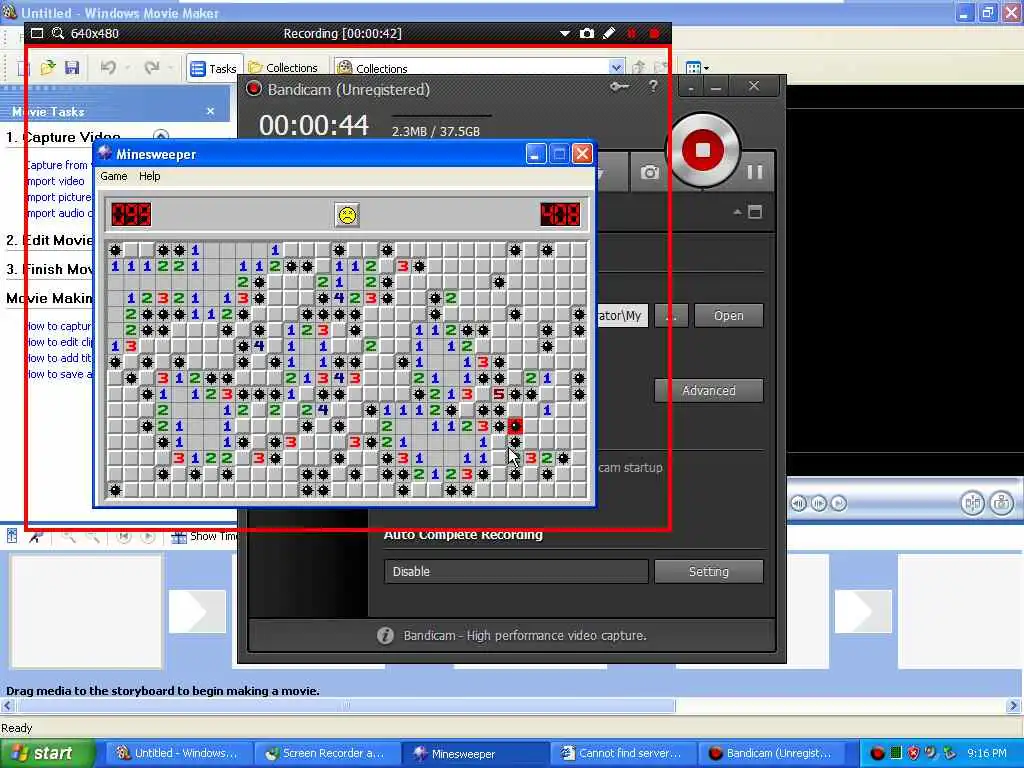Open the Collections dropdown in Movie Maker
The image size is (1024, 768).
point(616,68)
